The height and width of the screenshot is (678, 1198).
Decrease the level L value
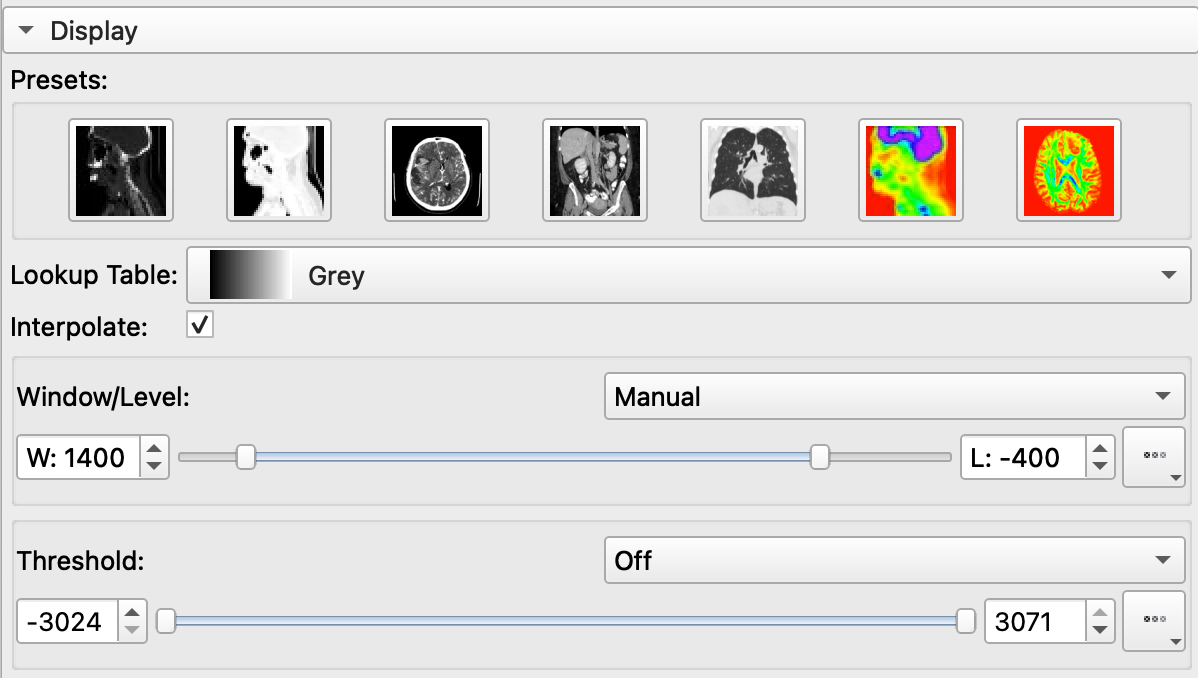1100,466
